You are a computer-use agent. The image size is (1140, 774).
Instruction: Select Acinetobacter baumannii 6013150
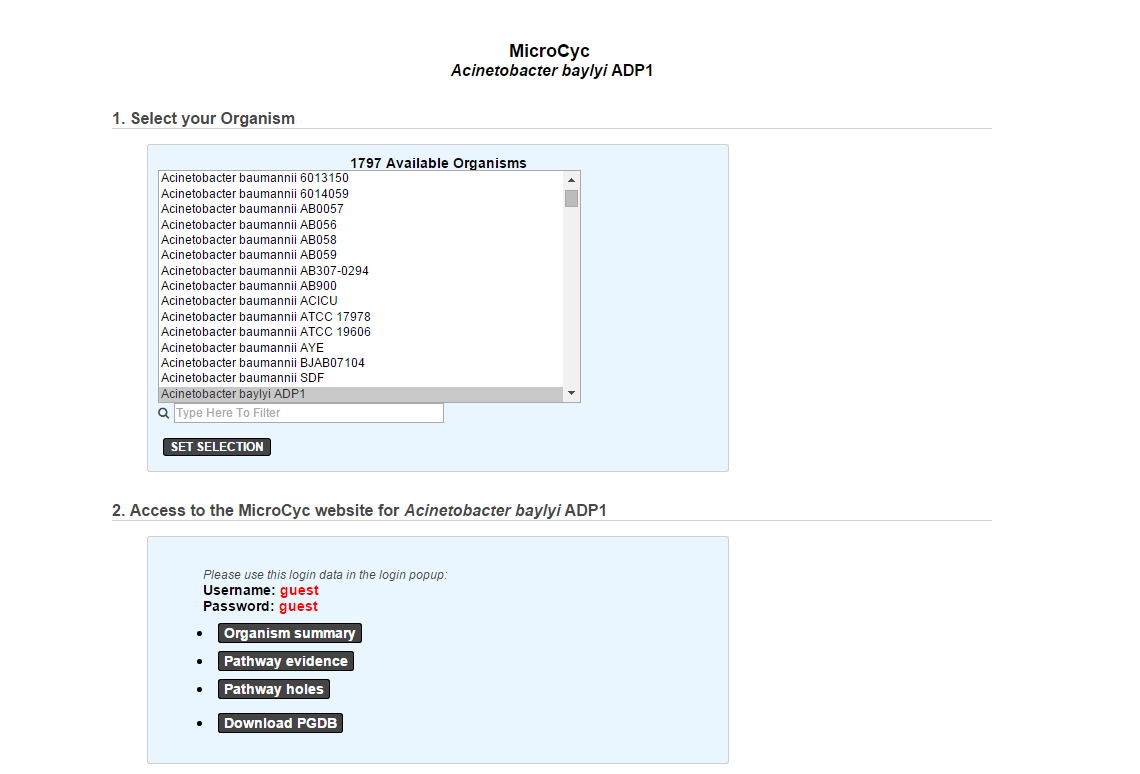click(x=361, y=178)
